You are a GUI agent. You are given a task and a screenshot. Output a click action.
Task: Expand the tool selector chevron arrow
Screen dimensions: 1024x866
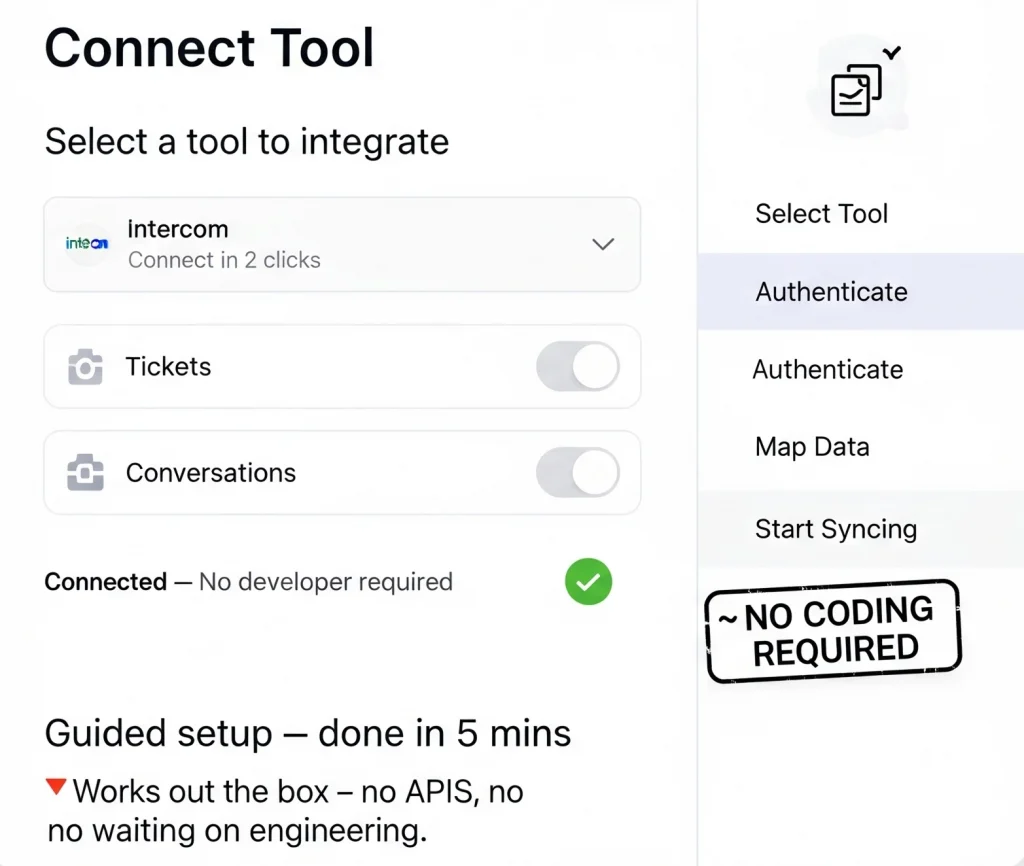[x=603, y=244]
